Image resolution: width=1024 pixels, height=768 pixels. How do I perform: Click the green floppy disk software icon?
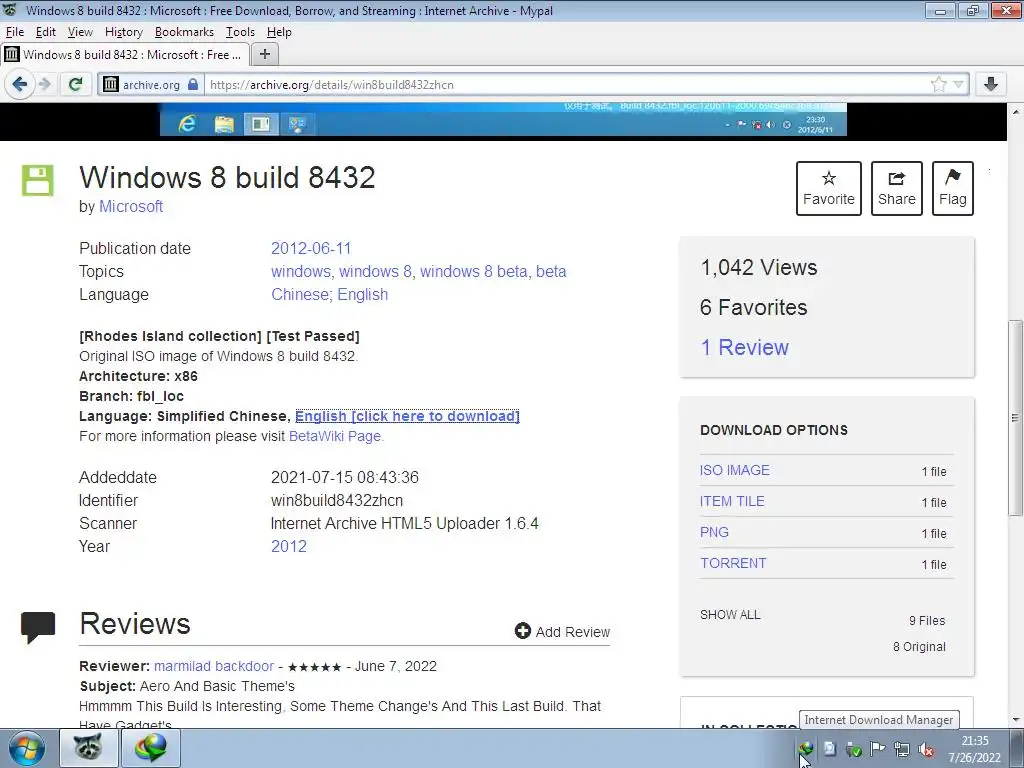pyautogui.click(x=38, y=180)
